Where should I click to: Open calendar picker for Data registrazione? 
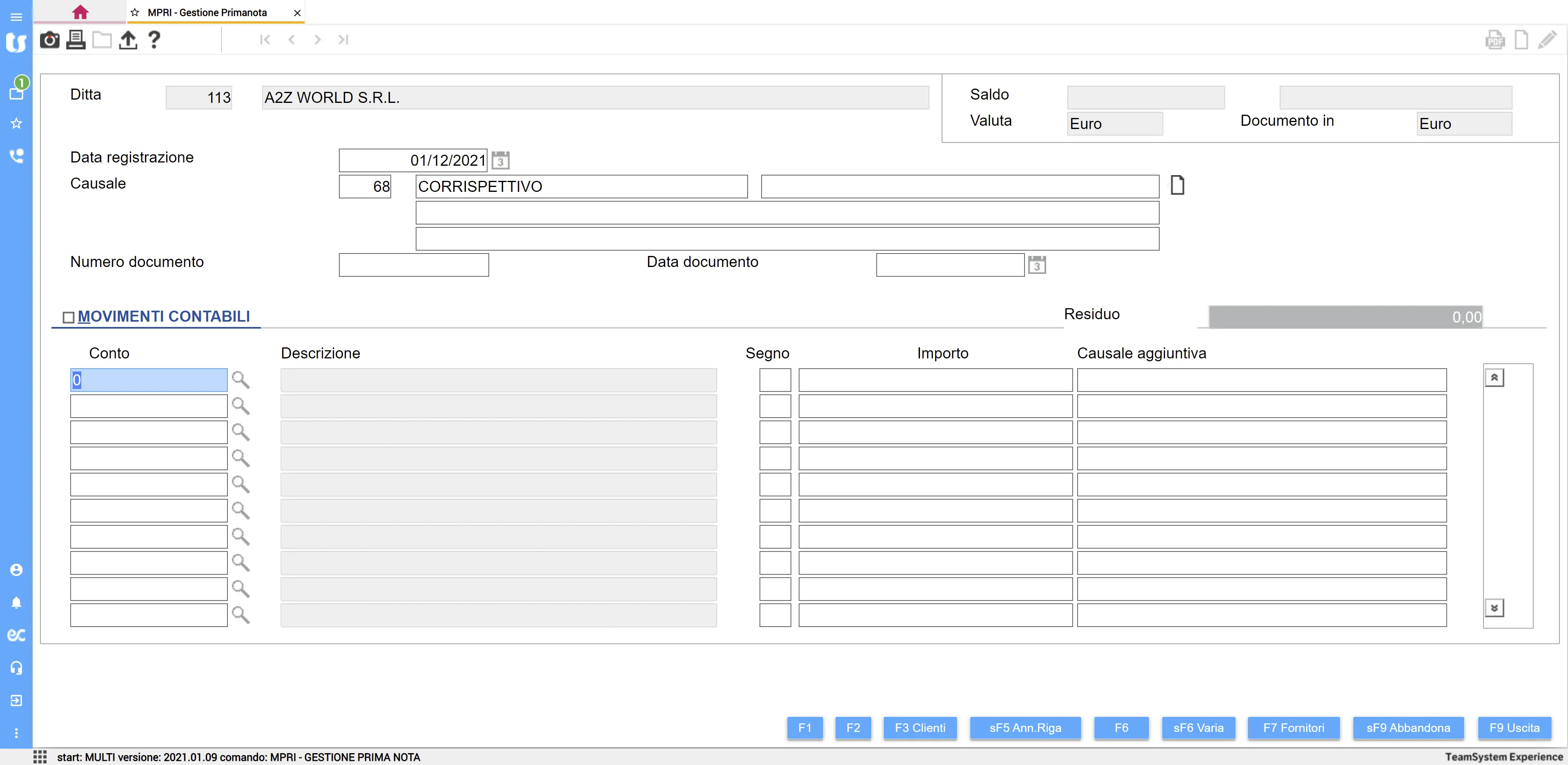click(x=500, y=161)
